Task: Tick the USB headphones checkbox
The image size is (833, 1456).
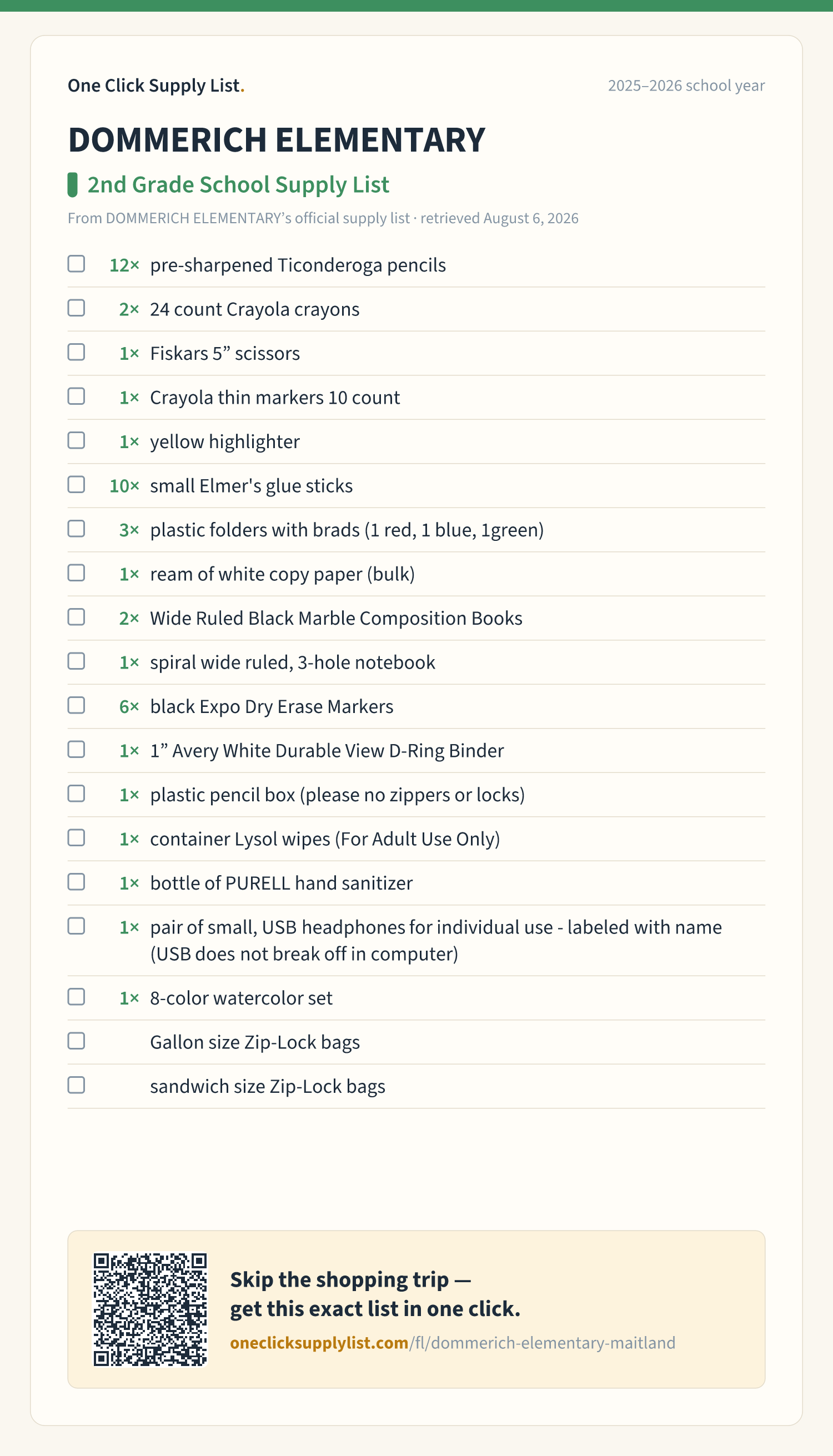Action: tap(76, 926)
